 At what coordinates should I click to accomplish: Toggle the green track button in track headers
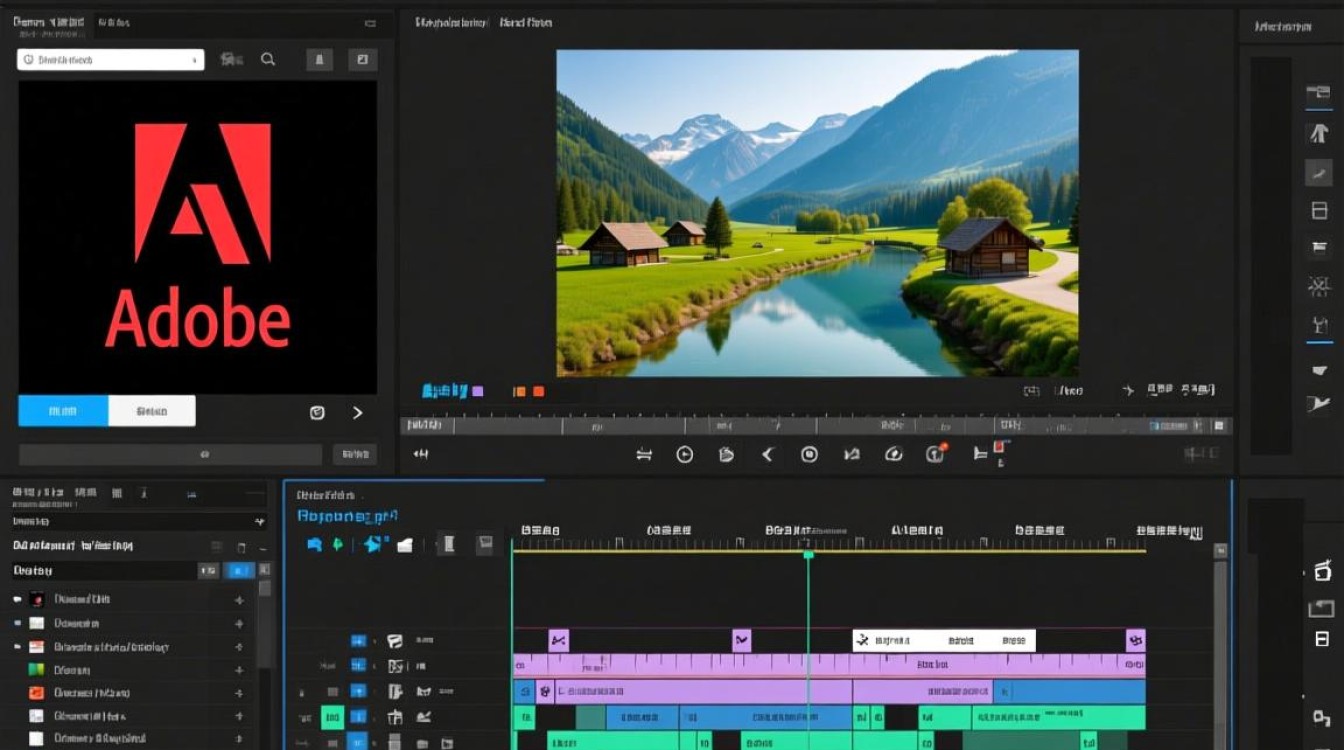[332, 717]
